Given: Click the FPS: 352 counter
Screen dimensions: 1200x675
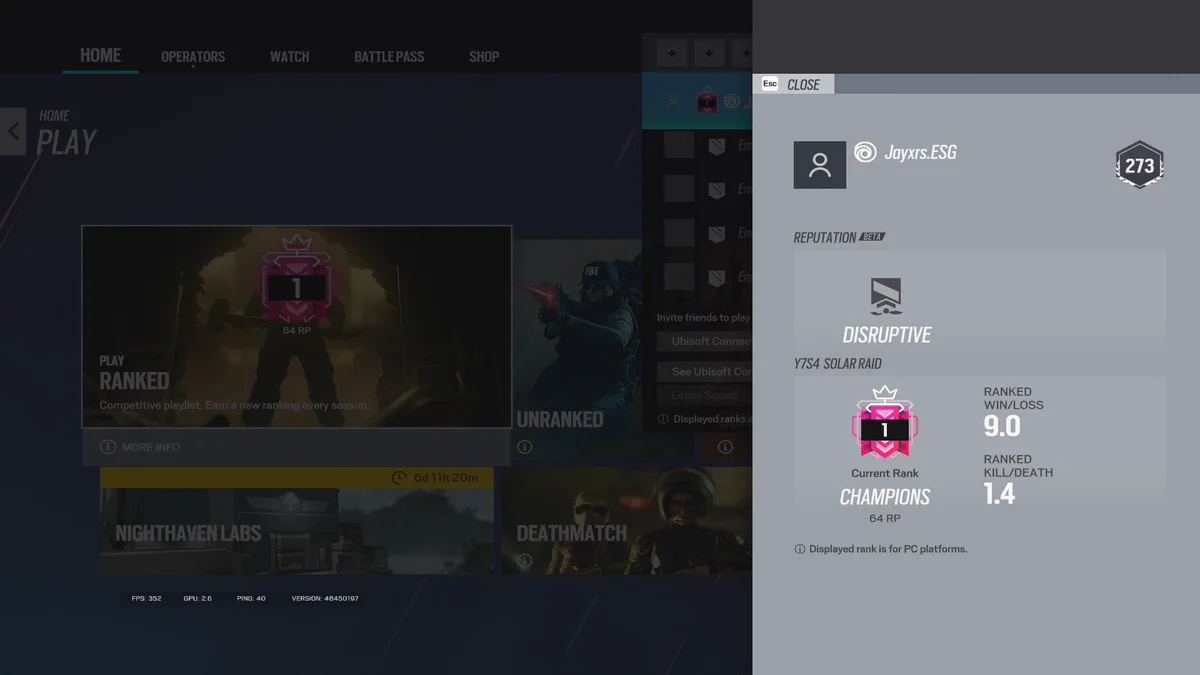Looking at the screenshot, I should pos(146,598).
